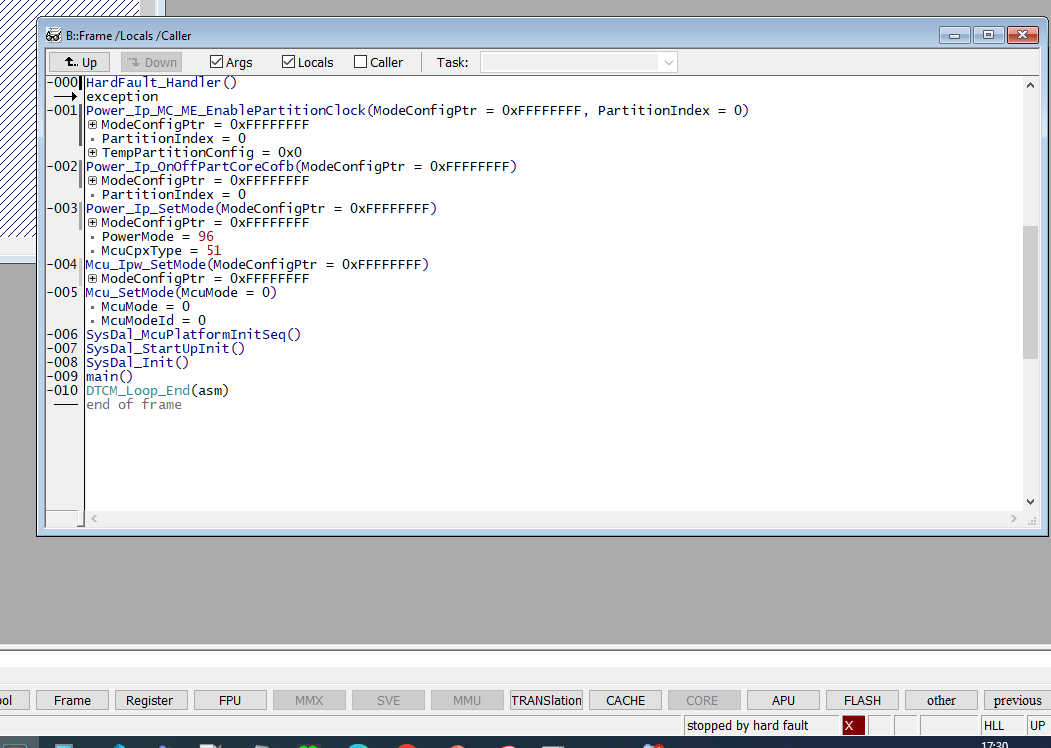Open the CACHE view
This screenshot has width=1051, height=748.
point(624,700)
